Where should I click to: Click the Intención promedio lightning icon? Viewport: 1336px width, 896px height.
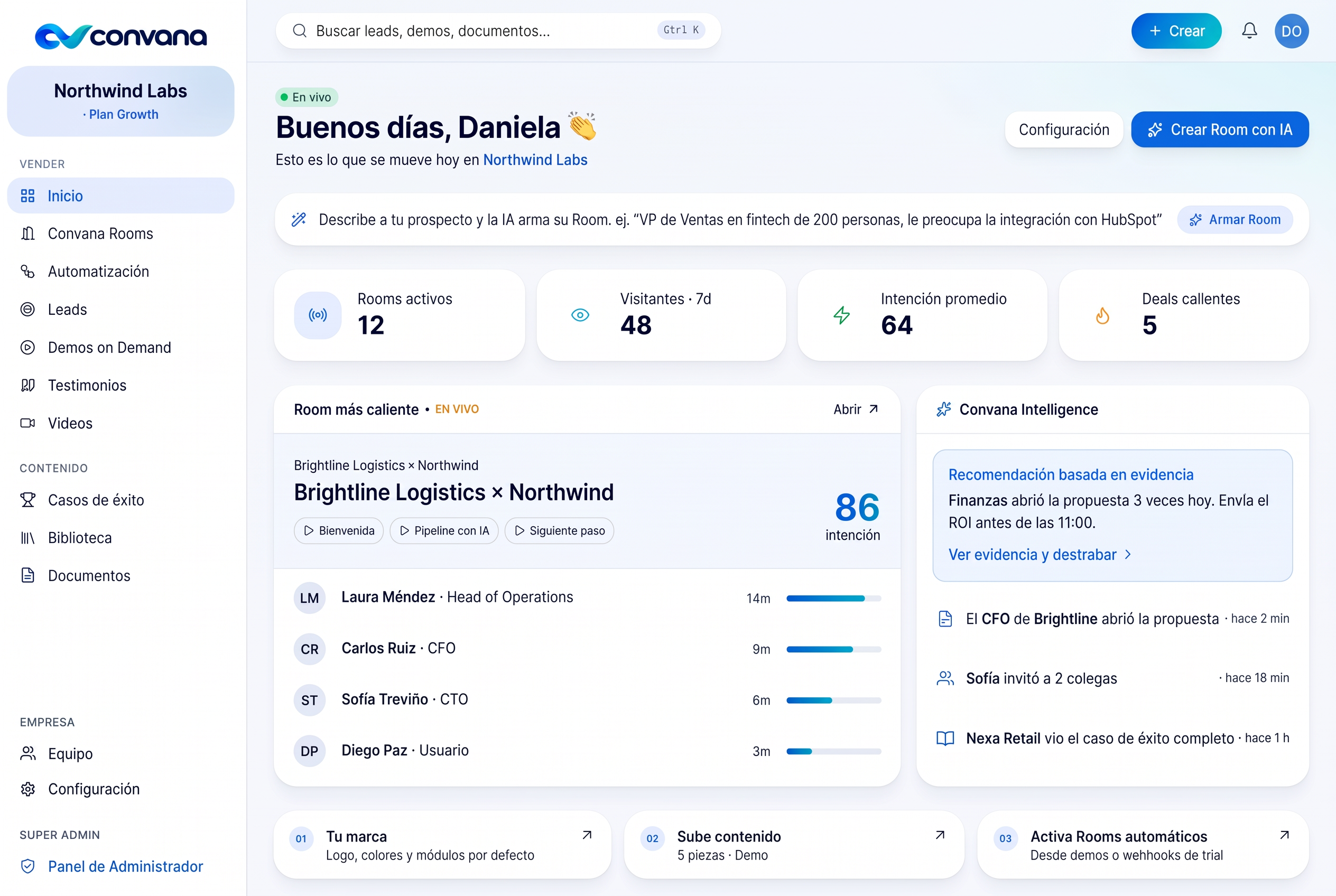tap(841, 315)
